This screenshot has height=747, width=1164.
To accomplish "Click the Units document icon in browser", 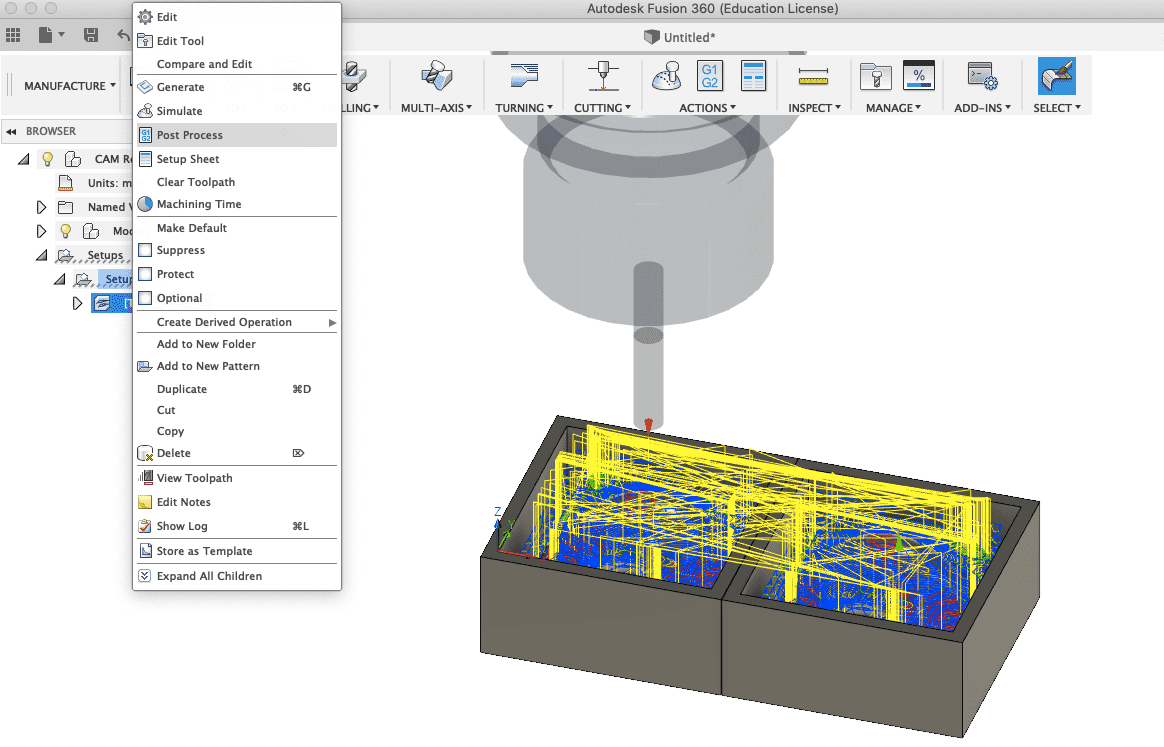I will tap(65, 183).
